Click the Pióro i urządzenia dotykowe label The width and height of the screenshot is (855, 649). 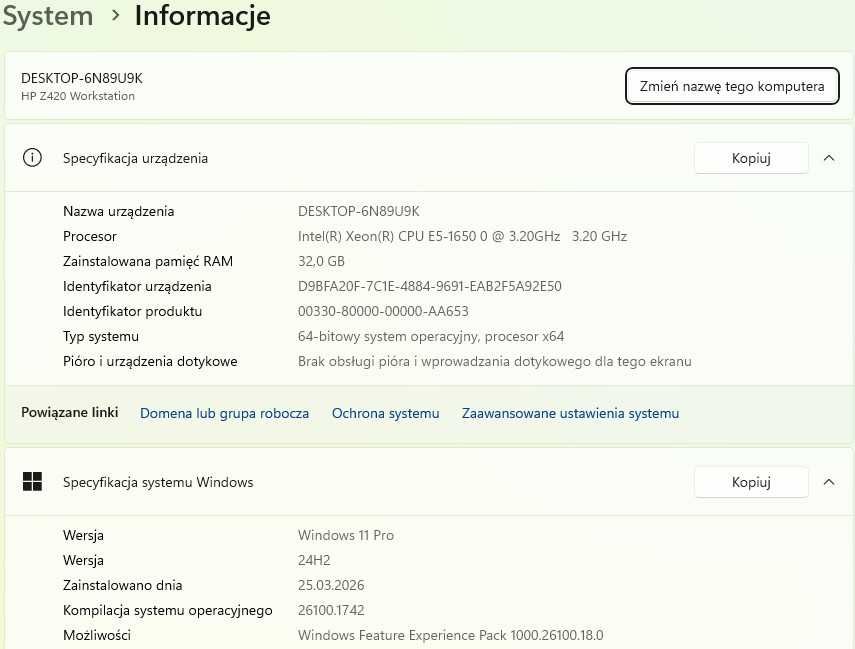(x=150, y=362)
